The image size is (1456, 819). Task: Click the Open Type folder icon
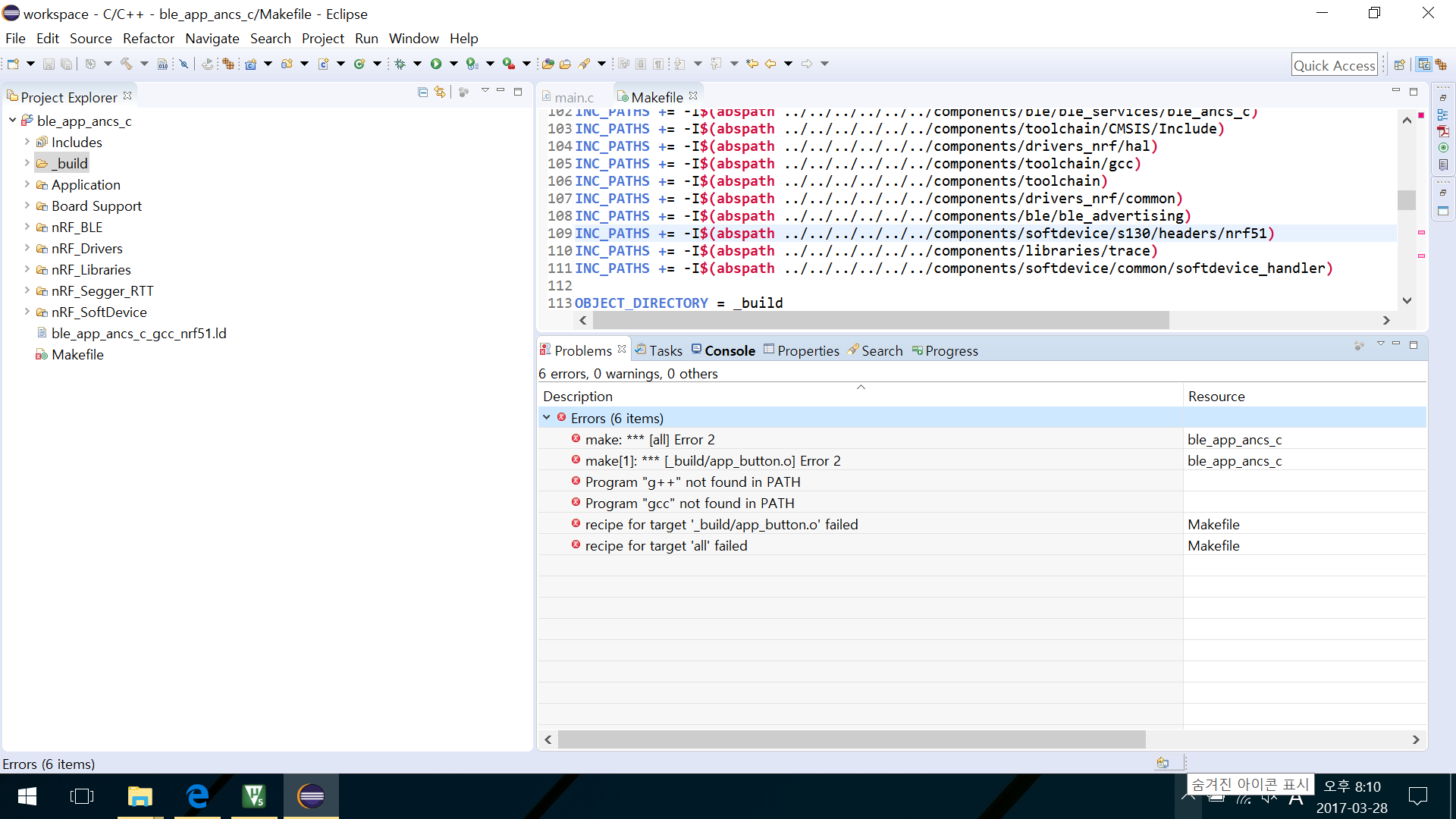(548, 64)
